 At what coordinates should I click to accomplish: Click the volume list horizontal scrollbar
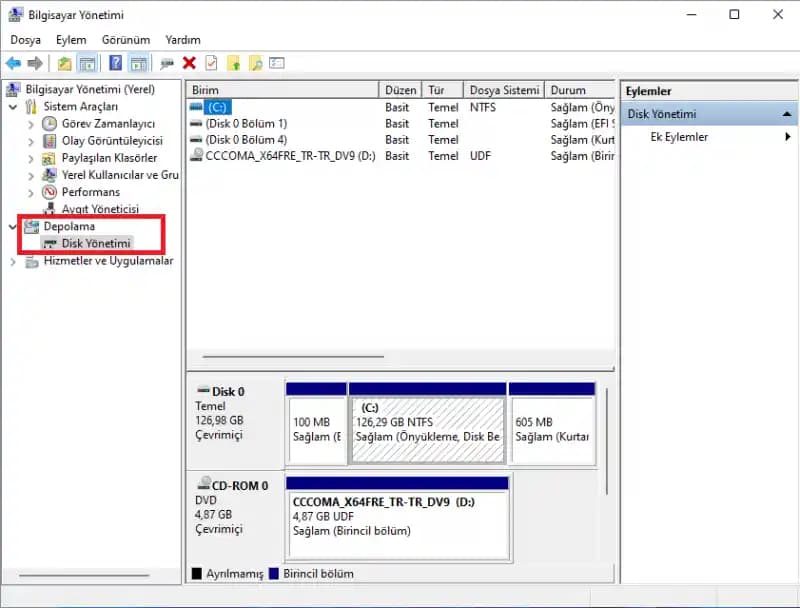pyautogui.click(x=293, y=357)
